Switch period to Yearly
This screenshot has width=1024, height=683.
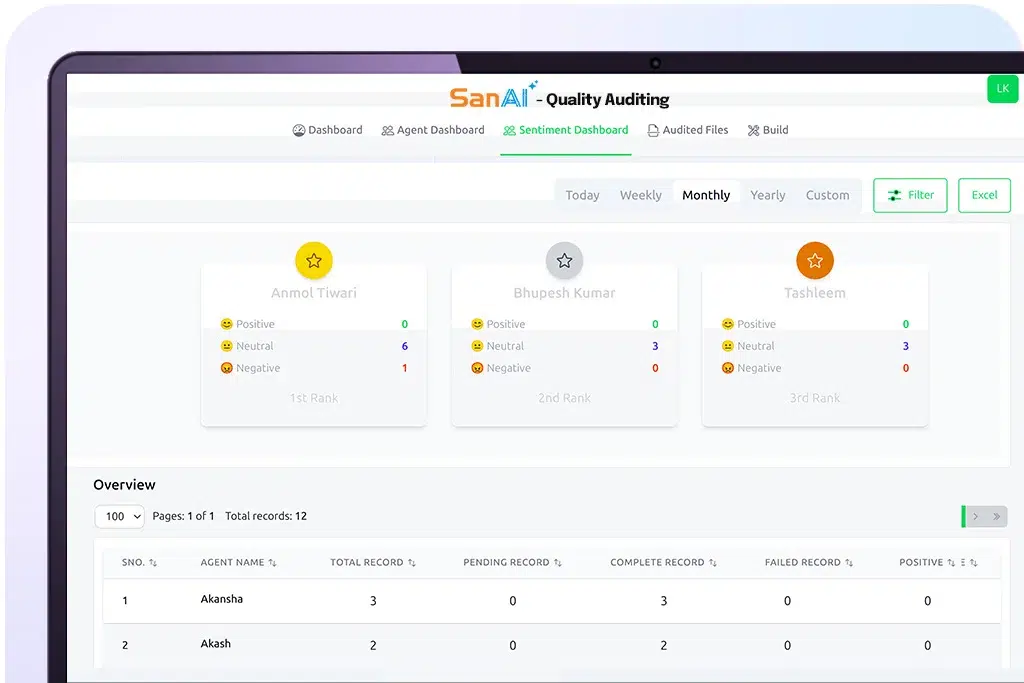pyautogui.click(x=767, y=195)
